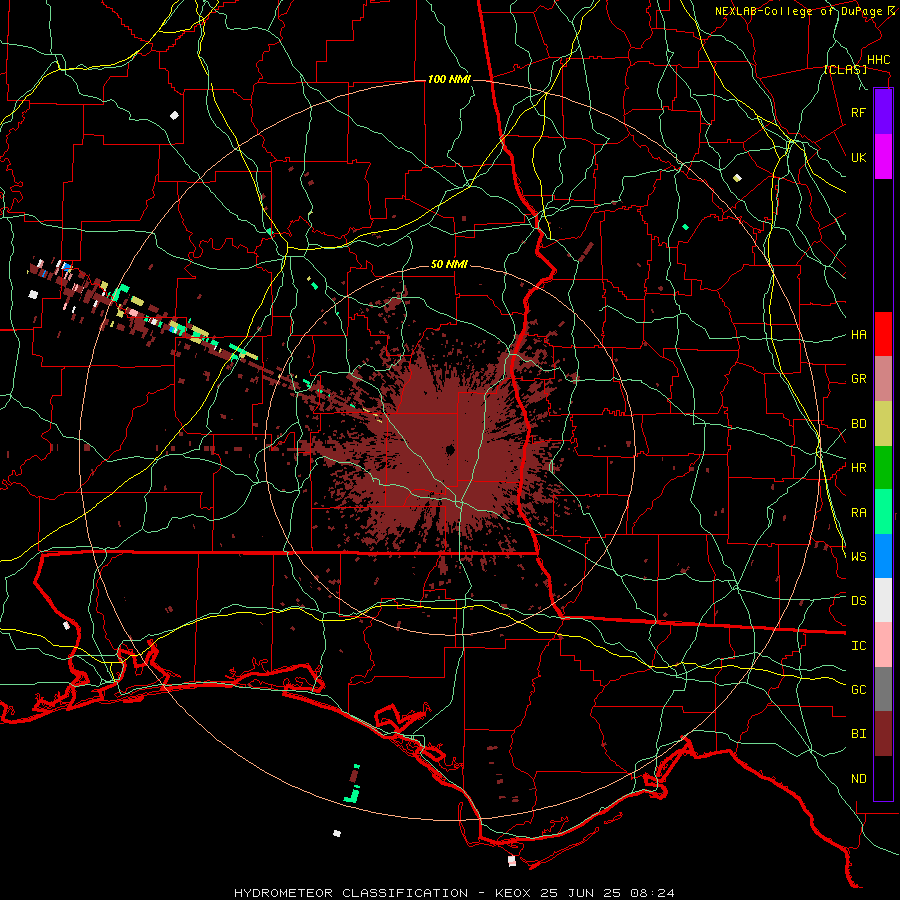
Task: Click the brown BI legend color block
Action: [x=883, y=734]
